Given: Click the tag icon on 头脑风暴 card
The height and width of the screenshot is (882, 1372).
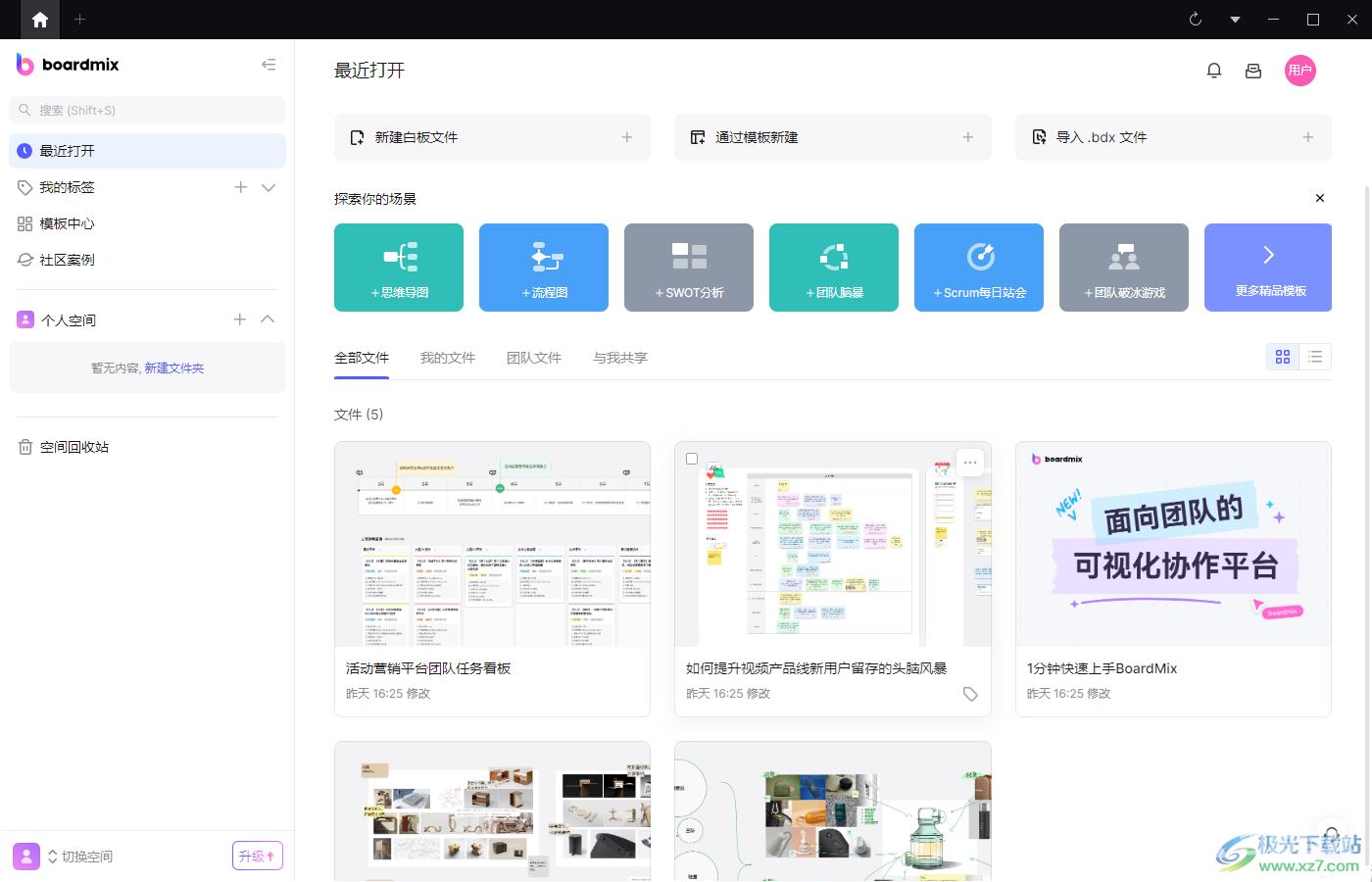Looking at the screenshot, I should pyautogui.click(x=970, y=694).
